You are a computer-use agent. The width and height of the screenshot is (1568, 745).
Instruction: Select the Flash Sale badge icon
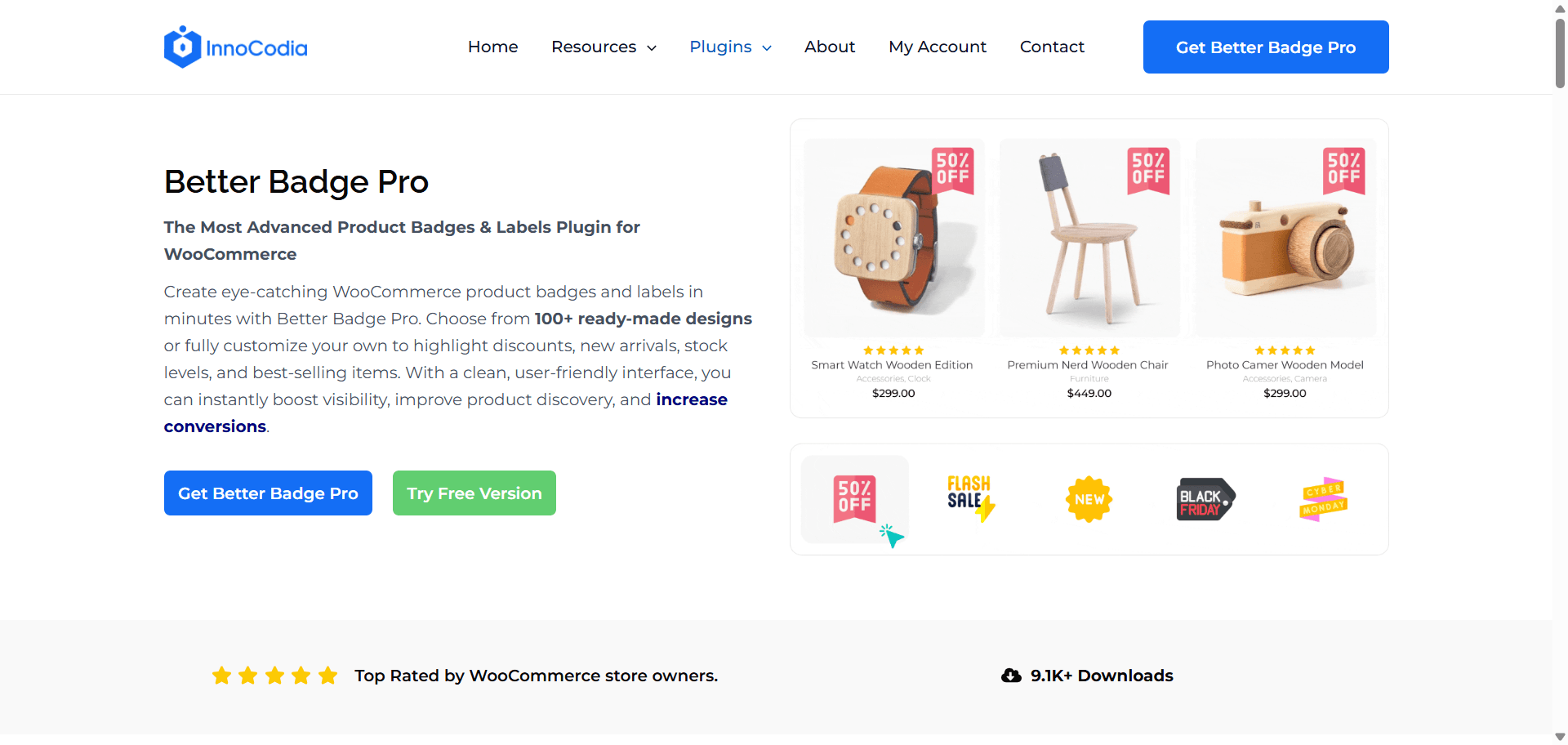click(971, 497)
